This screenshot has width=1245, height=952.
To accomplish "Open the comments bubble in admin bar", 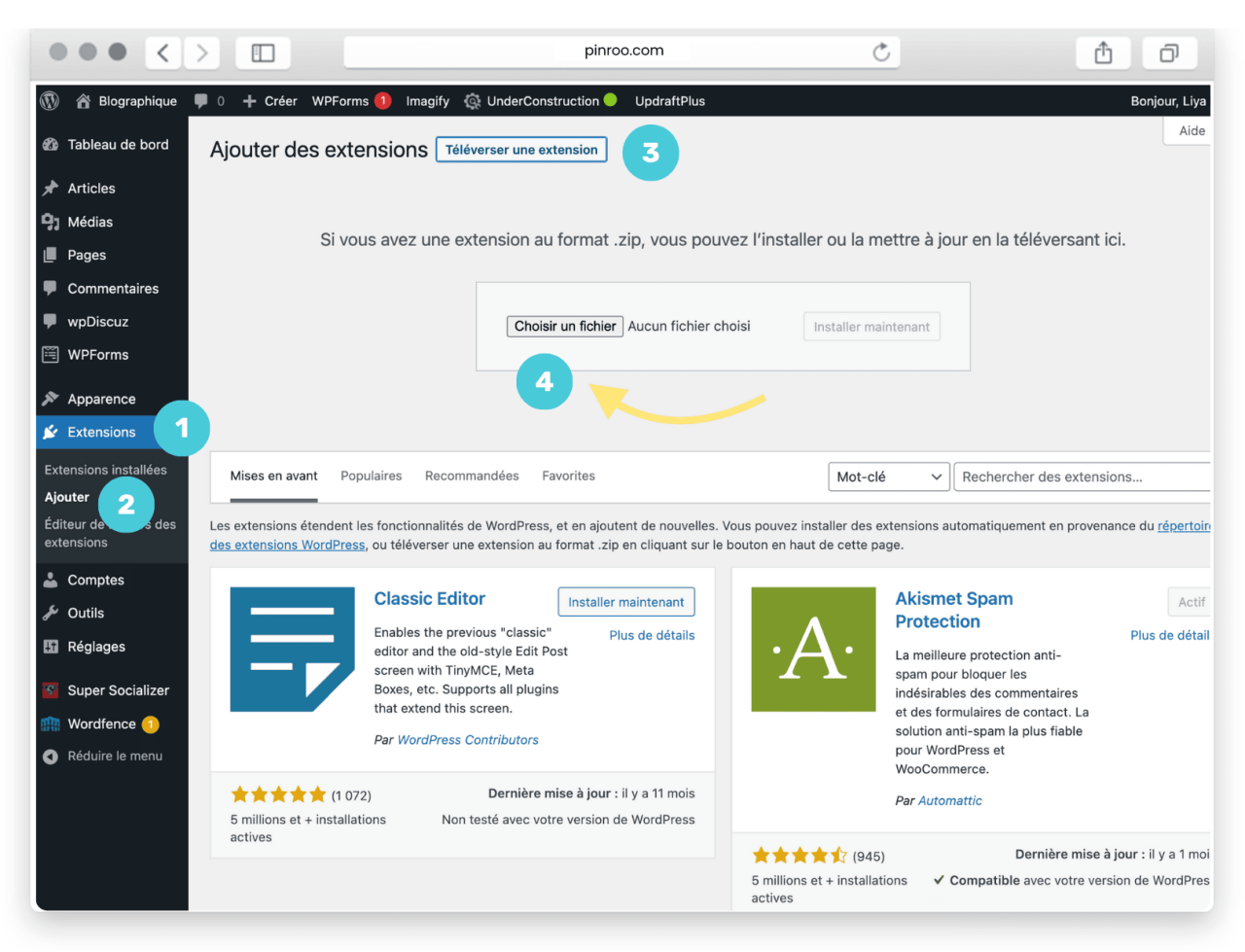I will pos(201,101).
